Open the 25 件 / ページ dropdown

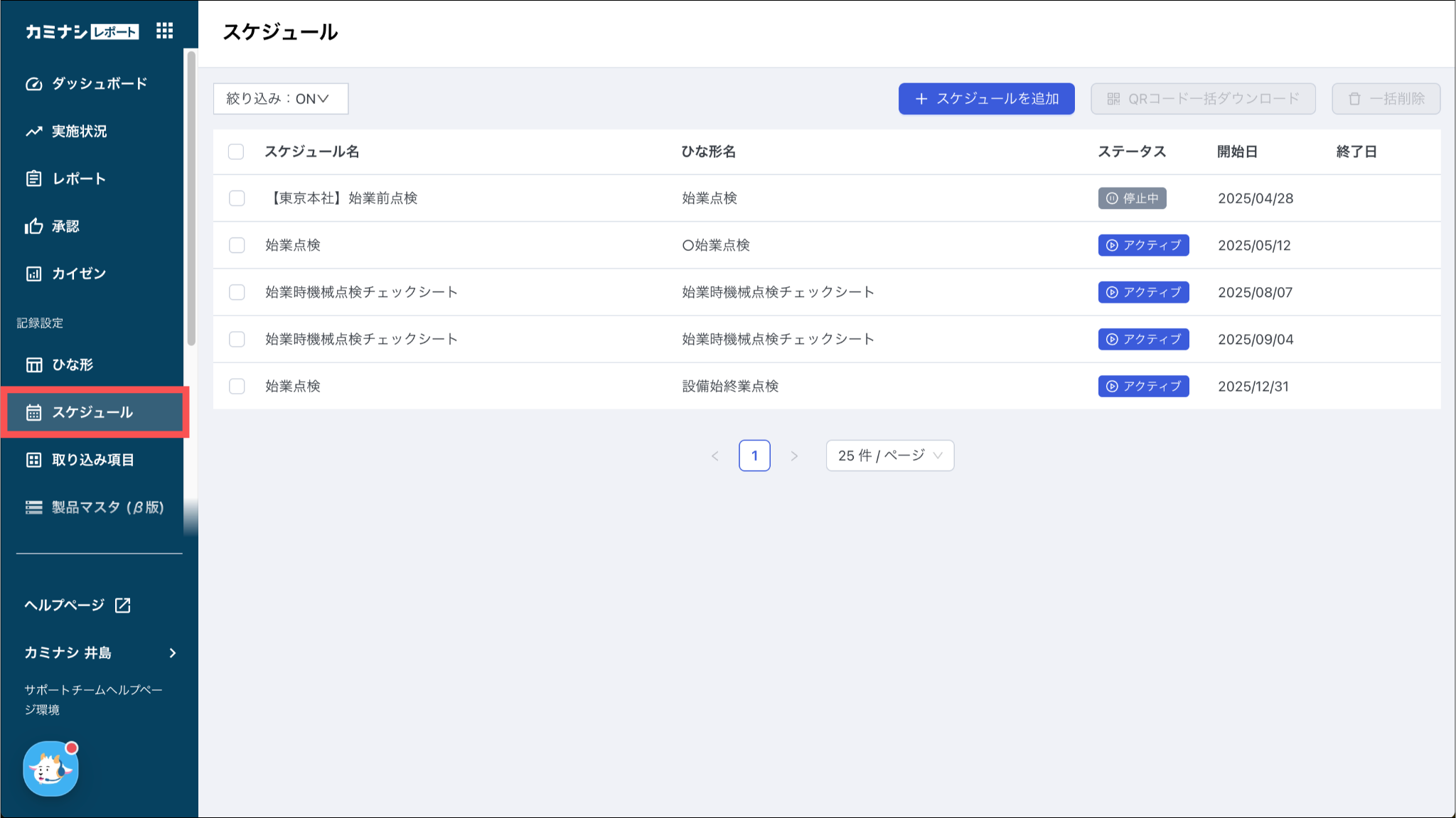click(x=889, y=456)
